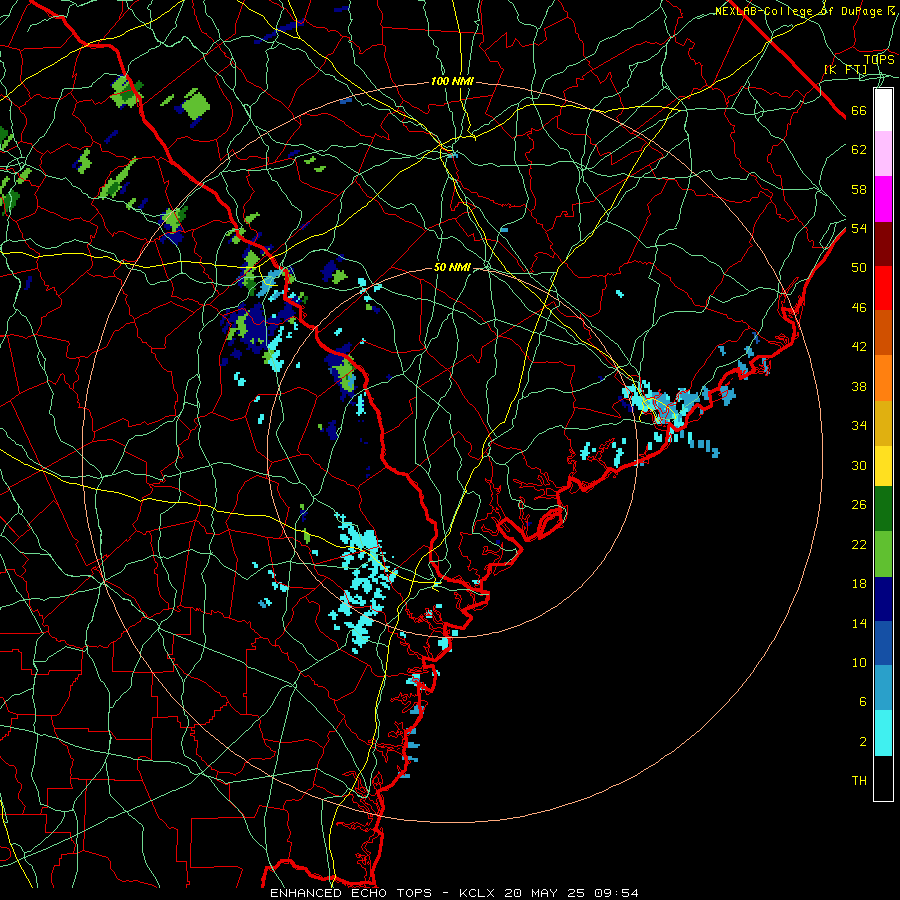Click the gold 34 kft legend swatch
900x900 pixels.
[x=883, y=422]
